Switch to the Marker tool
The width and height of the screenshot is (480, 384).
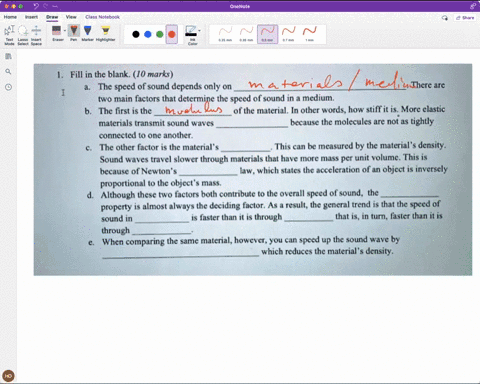87,33
